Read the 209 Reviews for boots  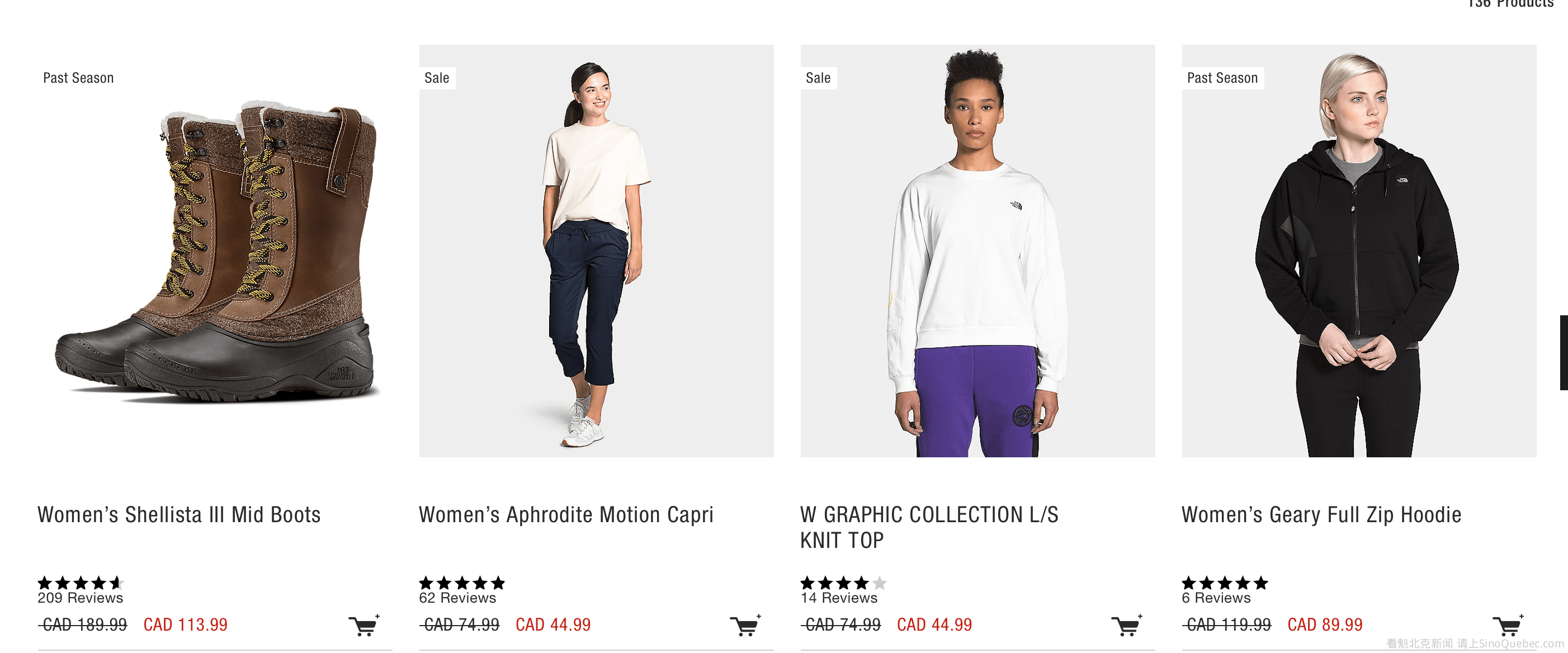click(x=81, y=598)
